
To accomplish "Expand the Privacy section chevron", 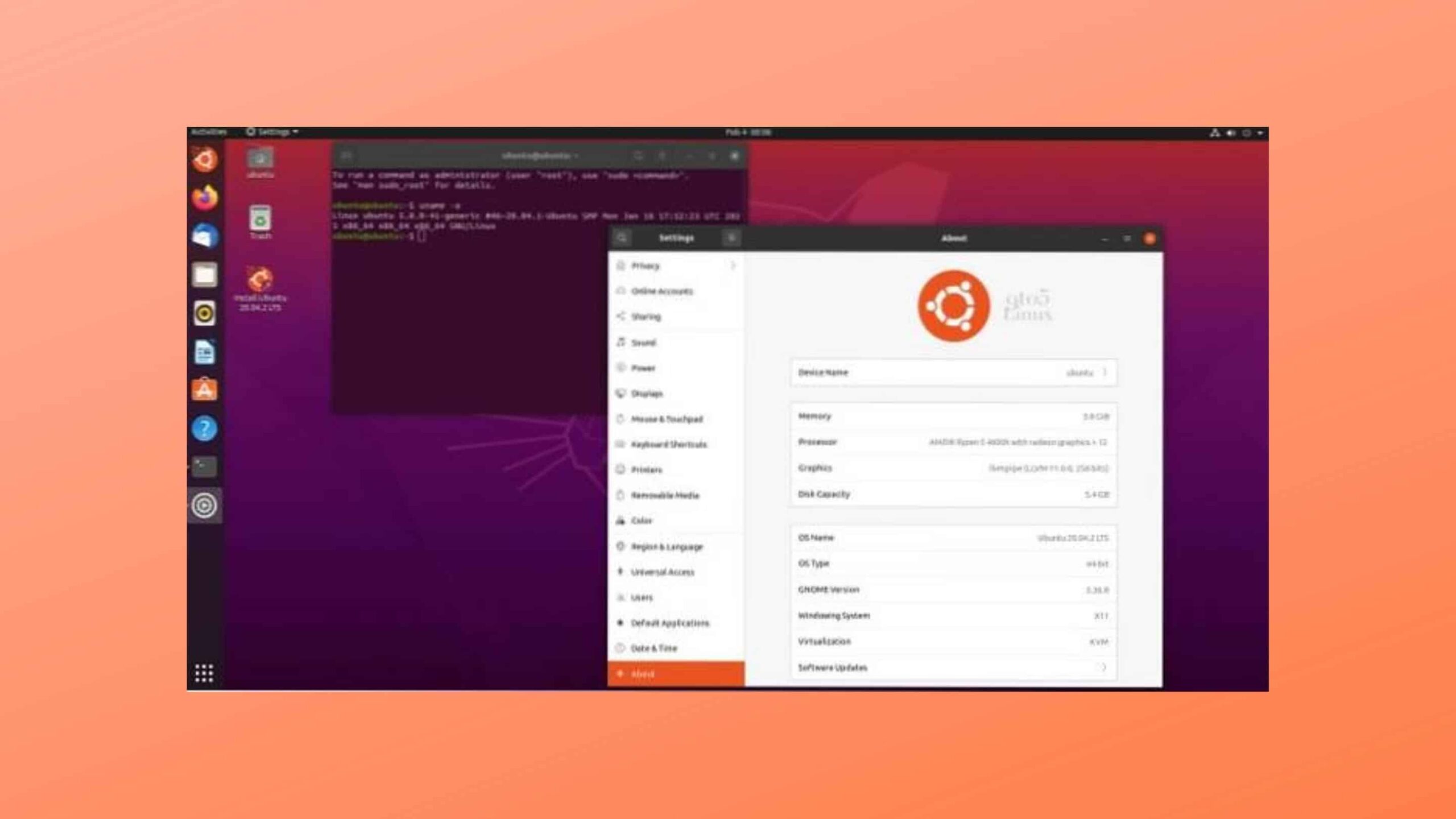I will pos(733,266).
